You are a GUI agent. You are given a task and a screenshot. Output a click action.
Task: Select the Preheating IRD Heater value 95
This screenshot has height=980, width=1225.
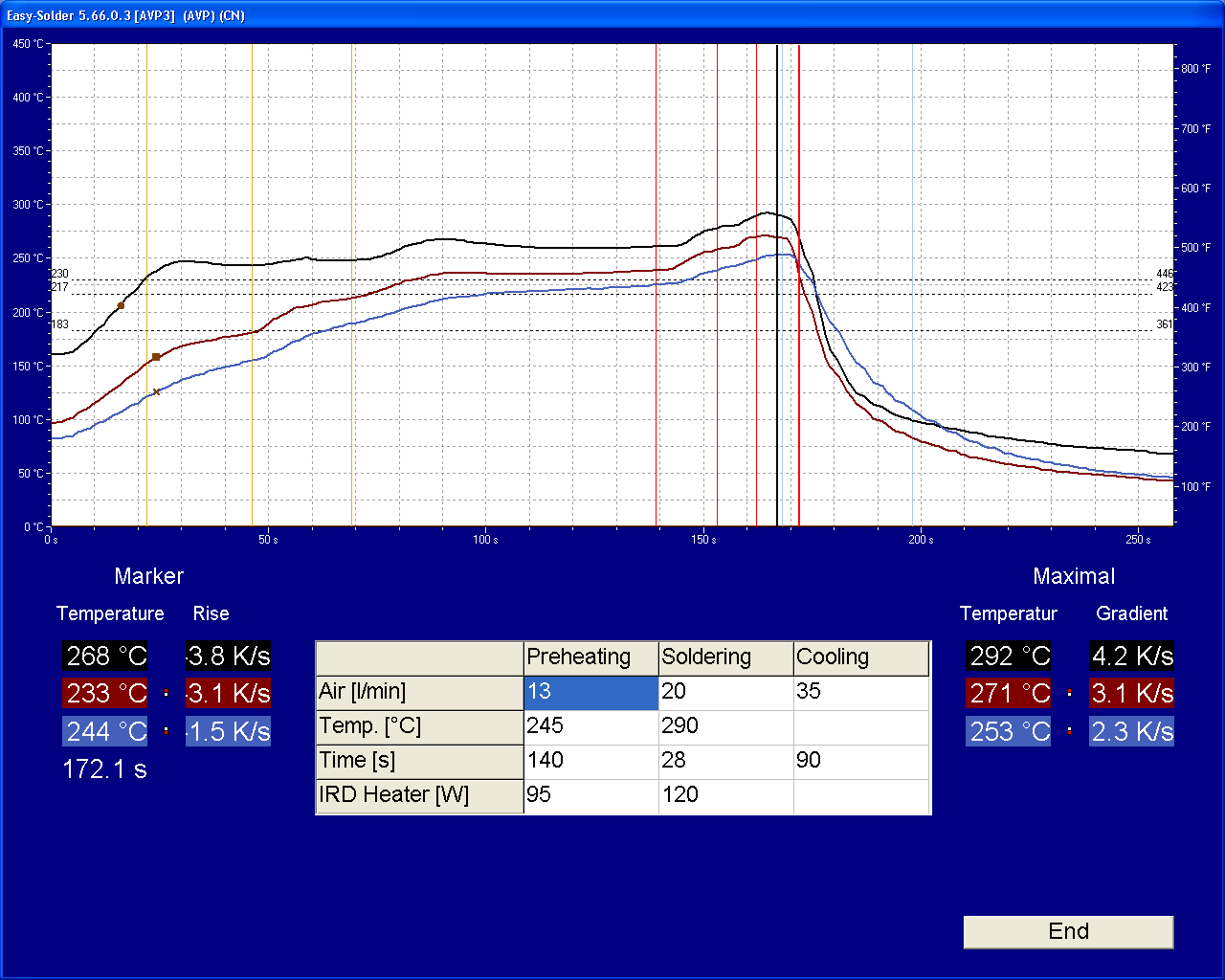(591, 795)
